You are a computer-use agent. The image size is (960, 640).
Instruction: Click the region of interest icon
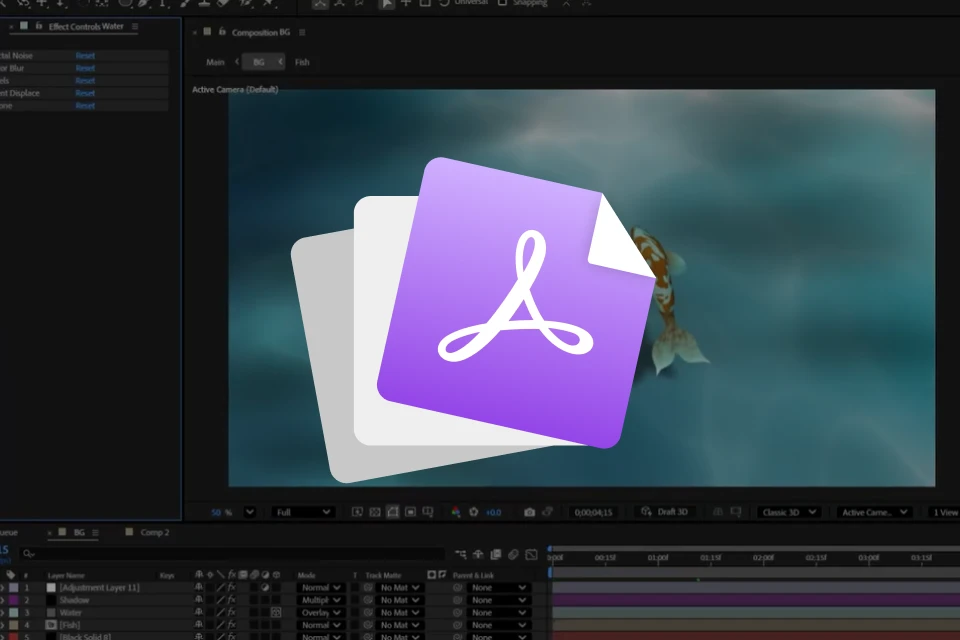click(410, 512)
